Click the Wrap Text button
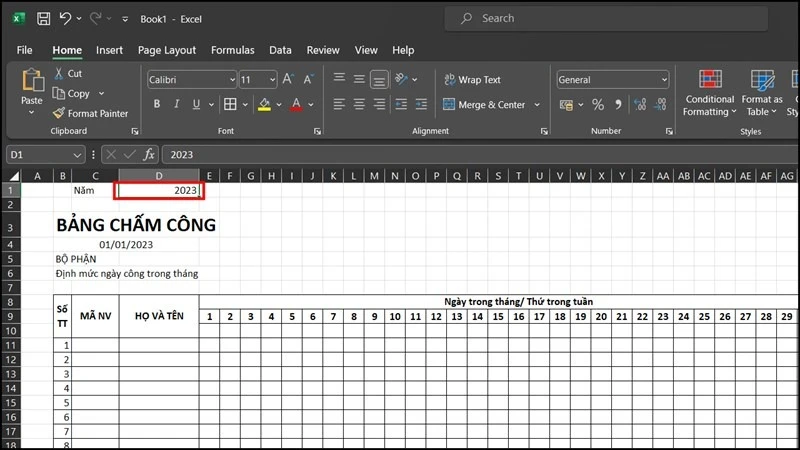 [472, 80]
